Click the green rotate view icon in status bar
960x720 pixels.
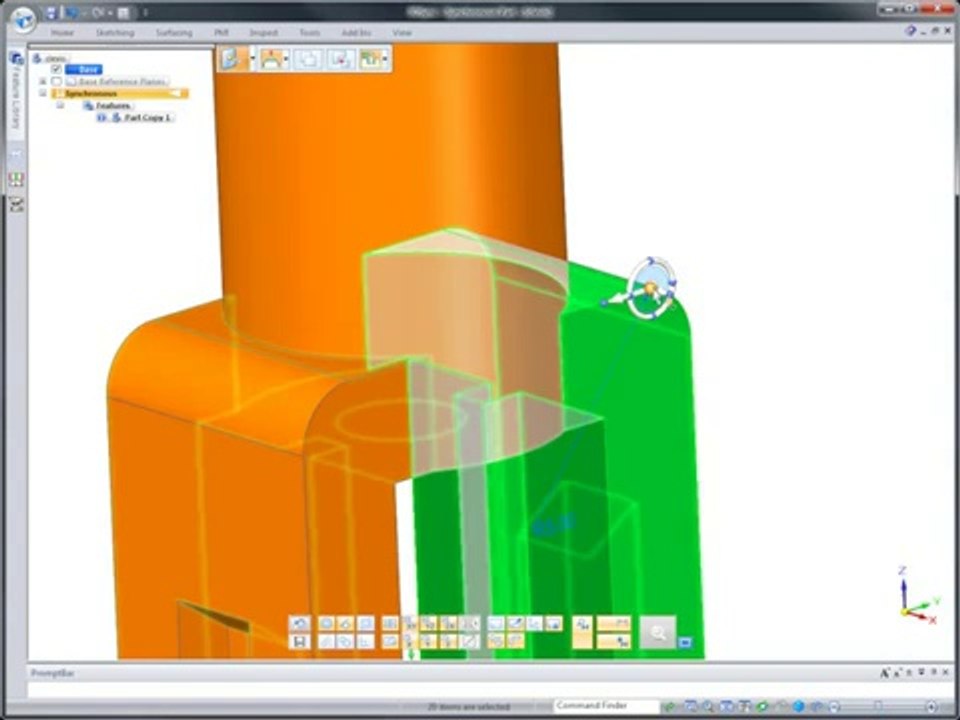click(x=762, y=707)
